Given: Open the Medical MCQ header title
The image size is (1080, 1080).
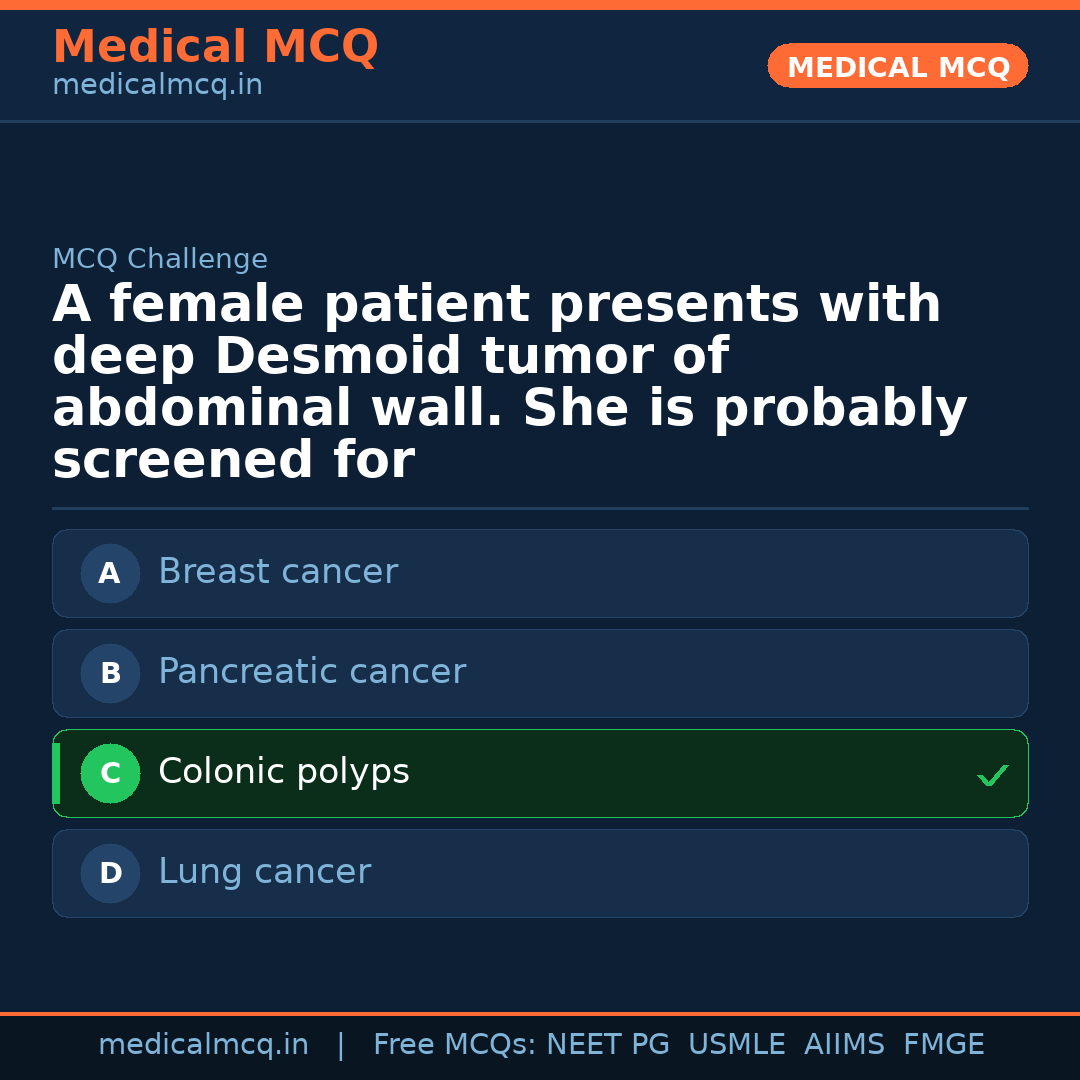Looking at the screenshot, I should click(x=215, y=47).
